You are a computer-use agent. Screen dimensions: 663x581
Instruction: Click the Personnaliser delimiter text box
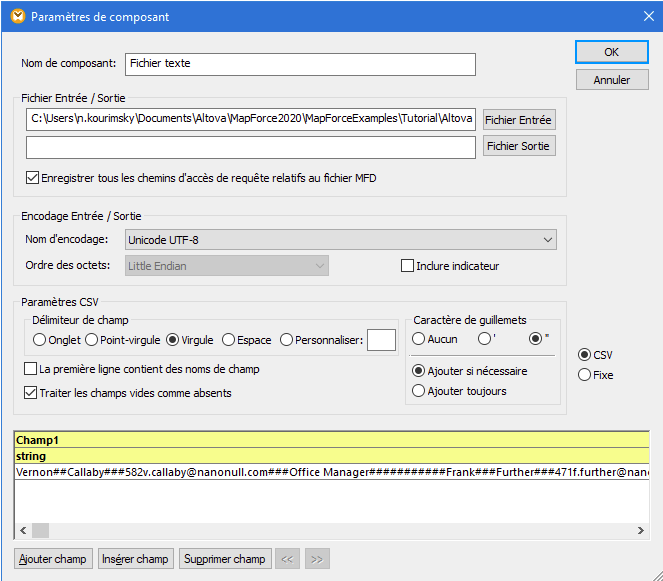(x=381, y=341)
